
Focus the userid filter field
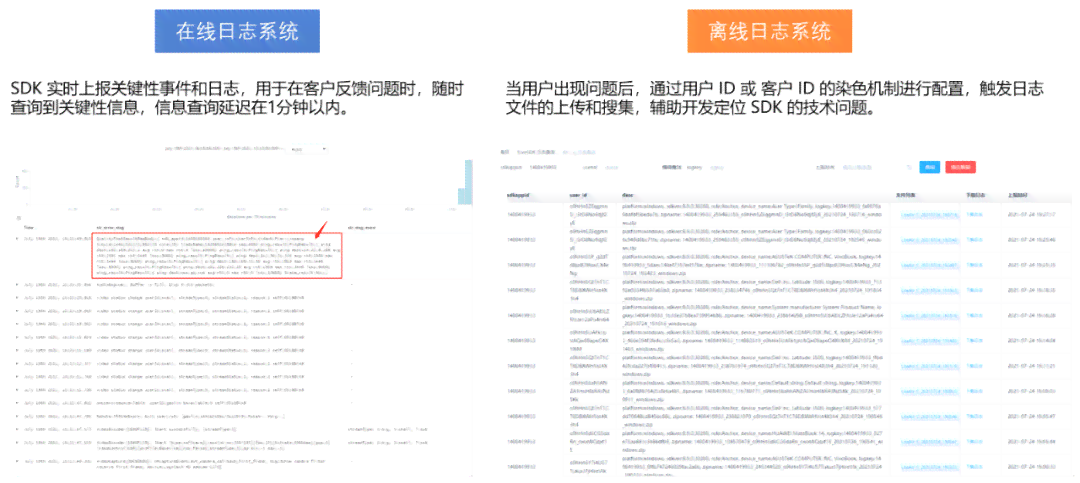612,167
